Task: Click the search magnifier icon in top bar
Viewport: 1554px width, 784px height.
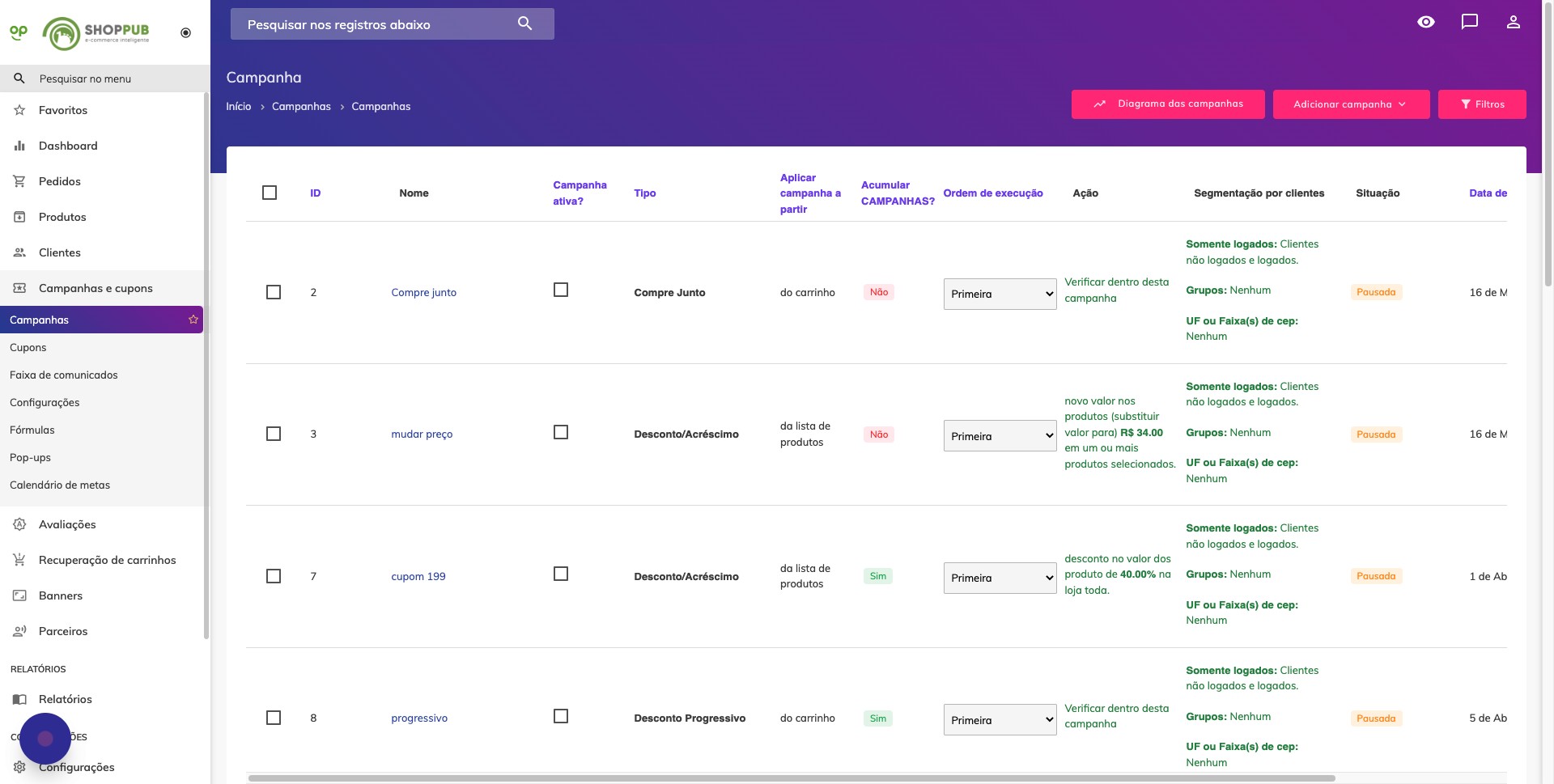Action: click(524, 23)
